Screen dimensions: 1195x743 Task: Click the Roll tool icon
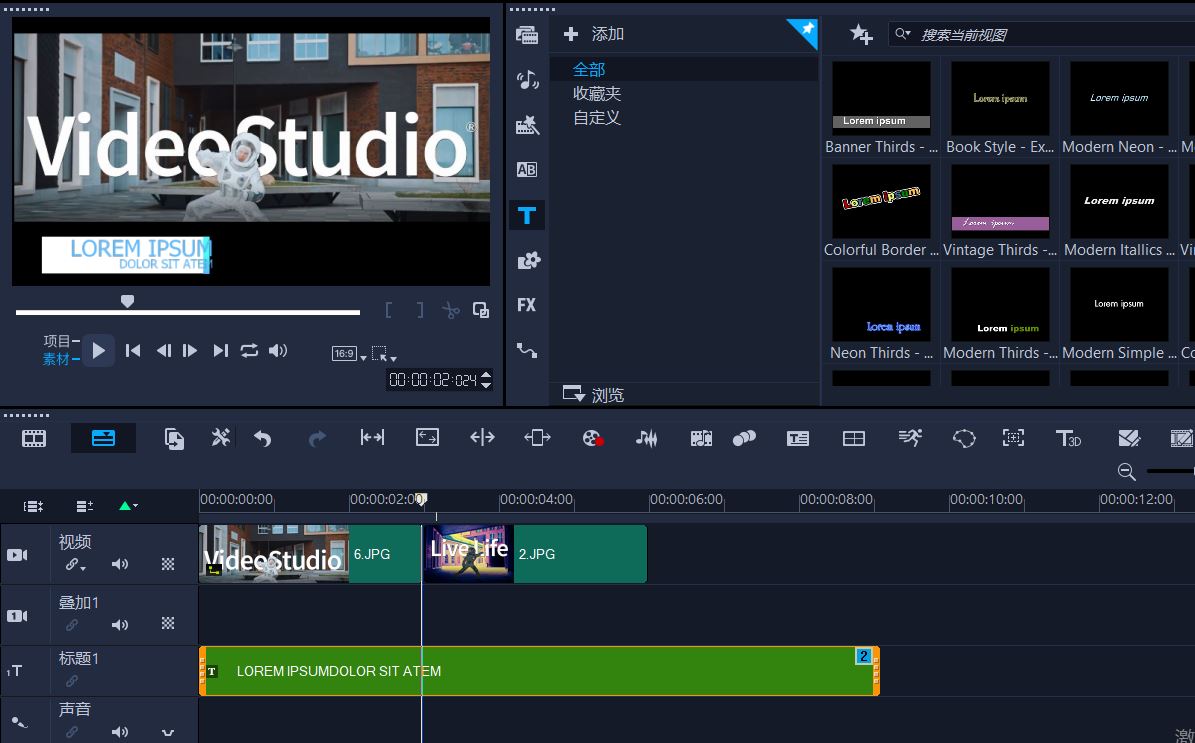(482, 437)
